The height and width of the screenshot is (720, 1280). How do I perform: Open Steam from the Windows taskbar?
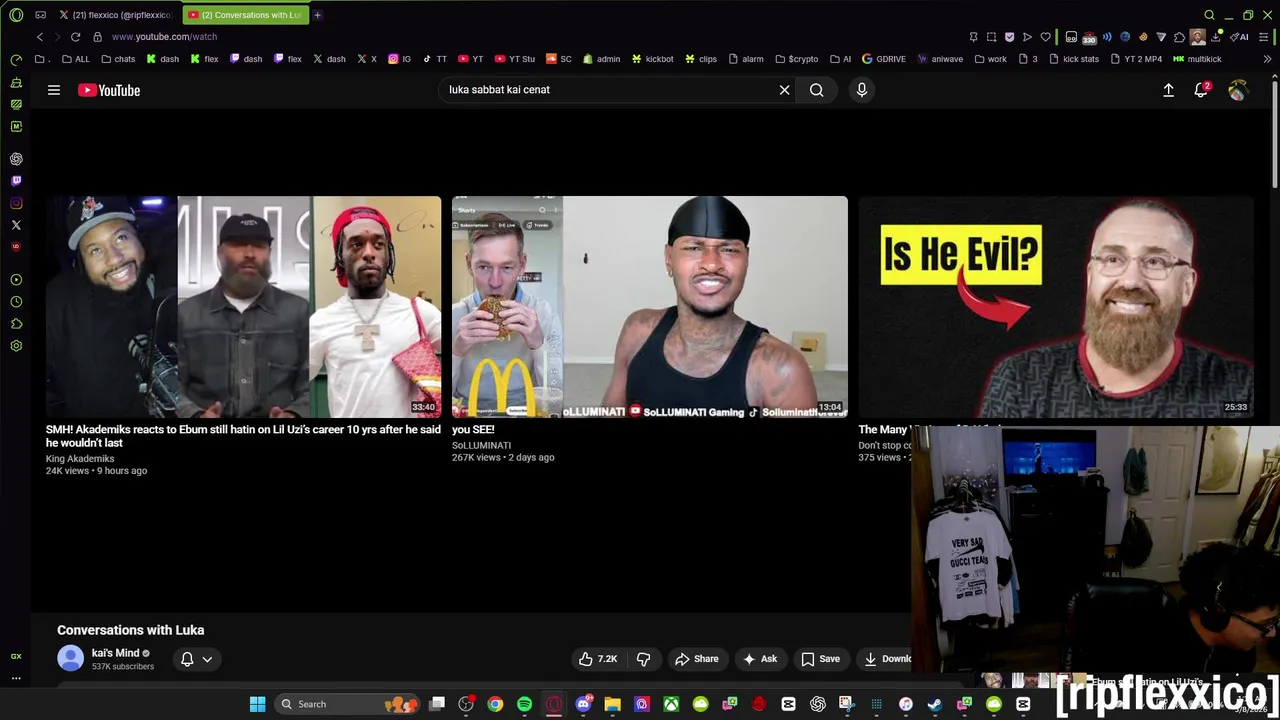click(x=935, y=704)
